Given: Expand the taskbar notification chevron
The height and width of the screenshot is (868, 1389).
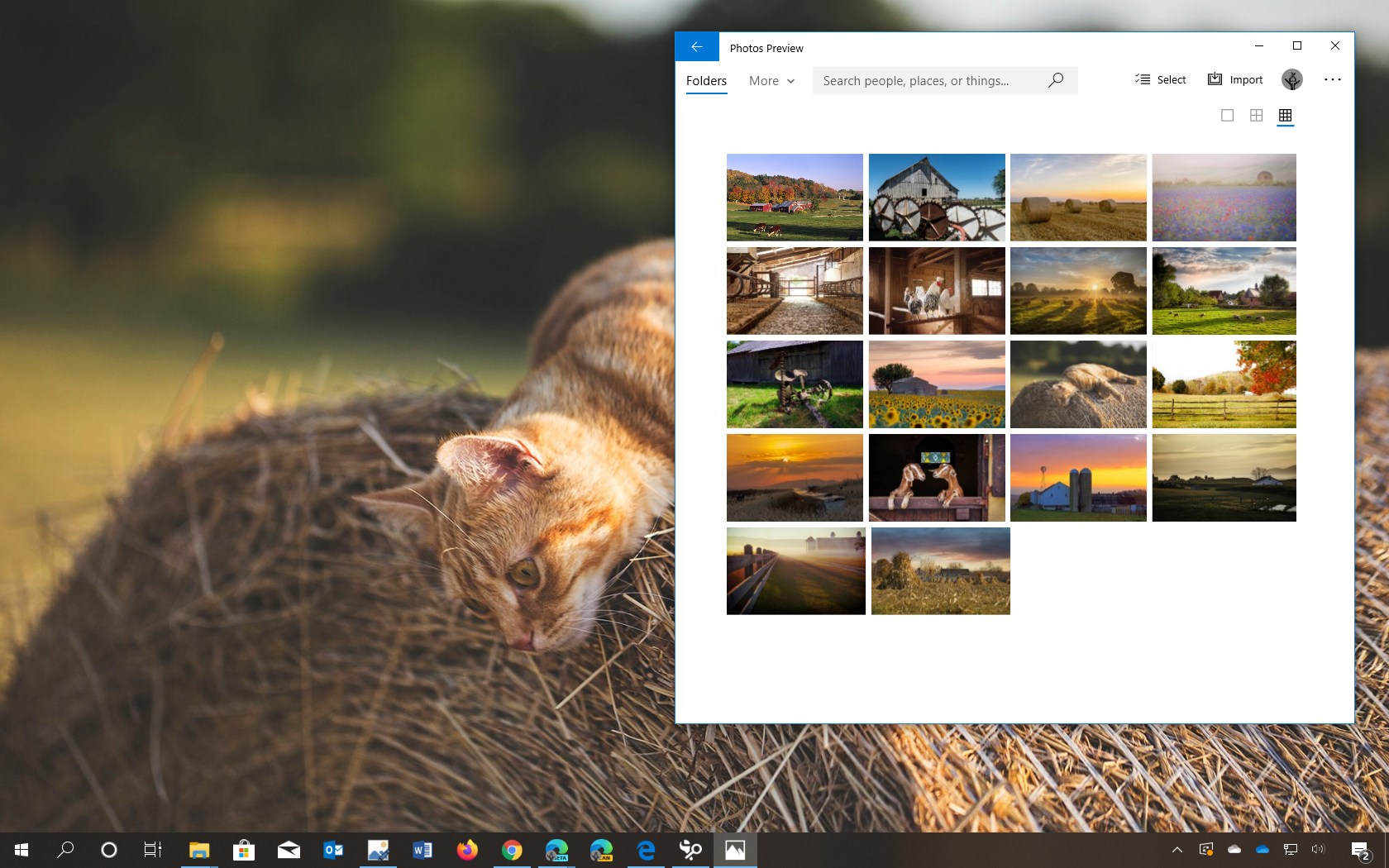Looking at the screenshot, I should [1177, 850].
